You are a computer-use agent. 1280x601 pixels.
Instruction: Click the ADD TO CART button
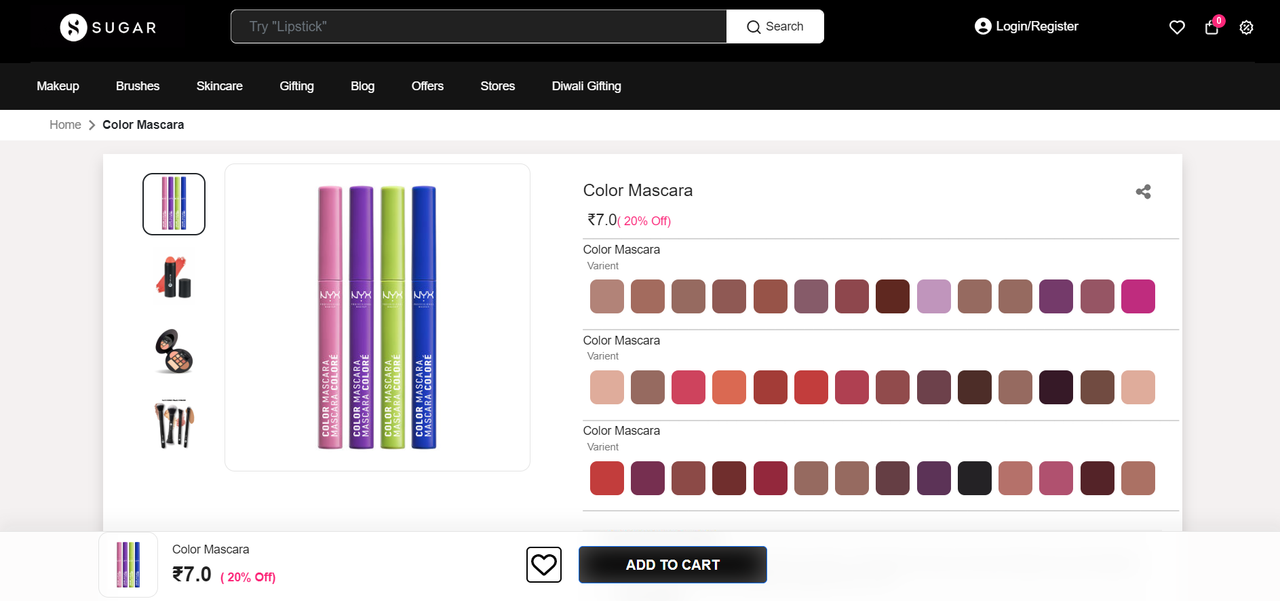pyautogui.click(x=672, y=565)
